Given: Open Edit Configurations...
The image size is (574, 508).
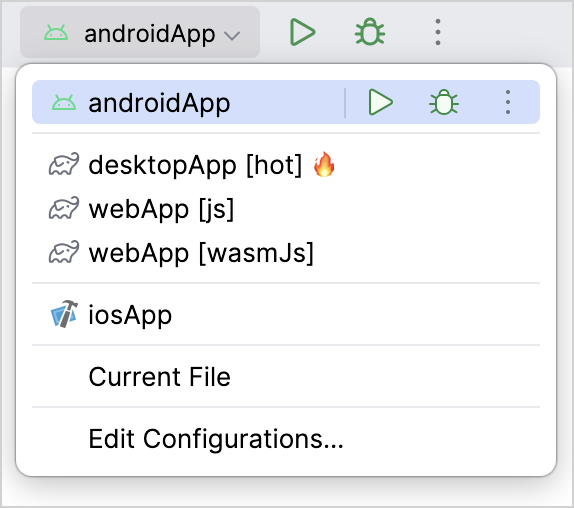Looking at the screenshot, I should click(x=286, y=439).
